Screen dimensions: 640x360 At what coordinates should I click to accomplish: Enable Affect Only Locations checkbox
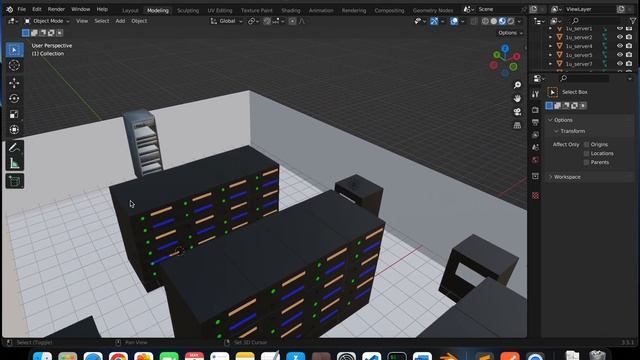pyautogui.click(x=587, y=153)
